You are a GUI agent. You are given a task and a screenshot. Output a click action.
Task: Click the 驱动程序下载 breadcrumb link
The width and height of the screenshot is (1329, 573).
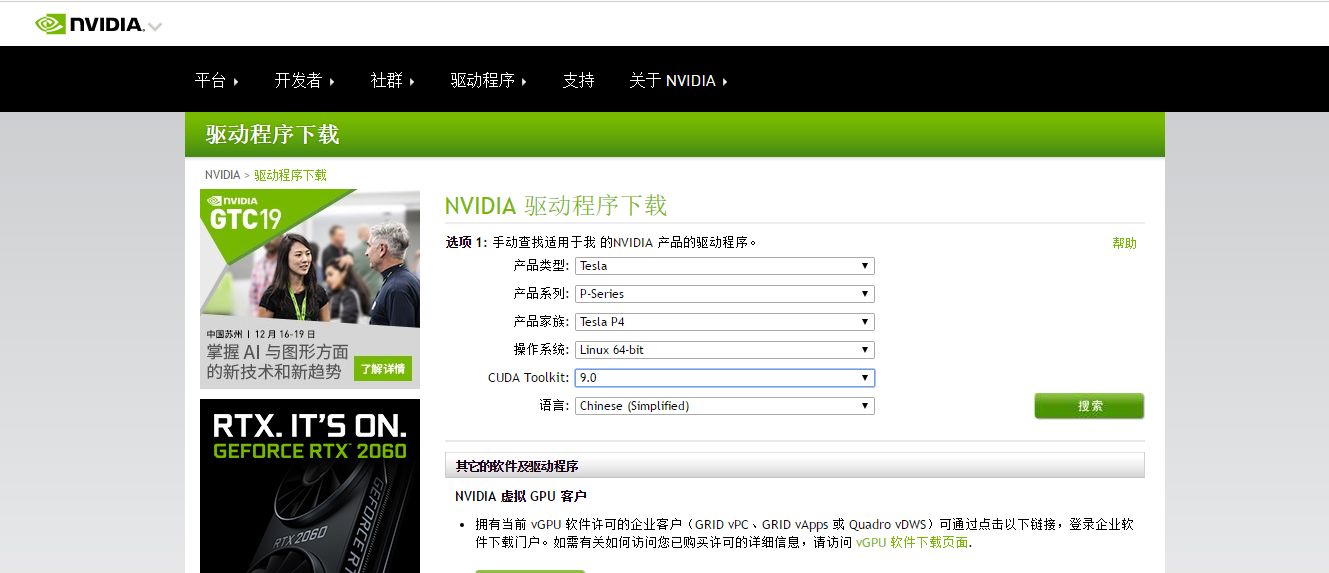[290, 175]
